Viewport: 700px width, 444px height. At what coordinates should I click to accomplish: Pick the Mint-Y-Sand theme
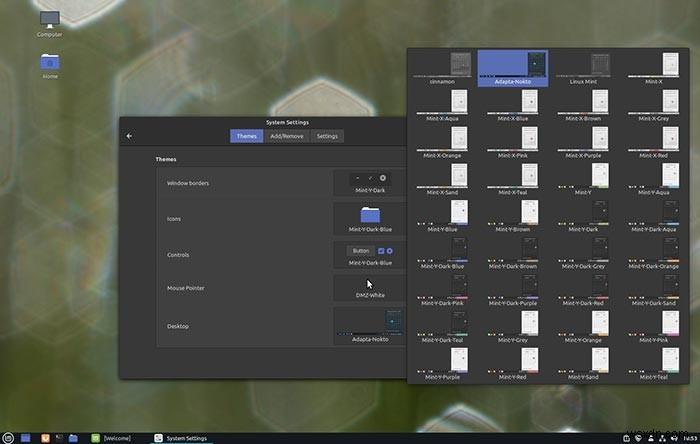point(583,365)
